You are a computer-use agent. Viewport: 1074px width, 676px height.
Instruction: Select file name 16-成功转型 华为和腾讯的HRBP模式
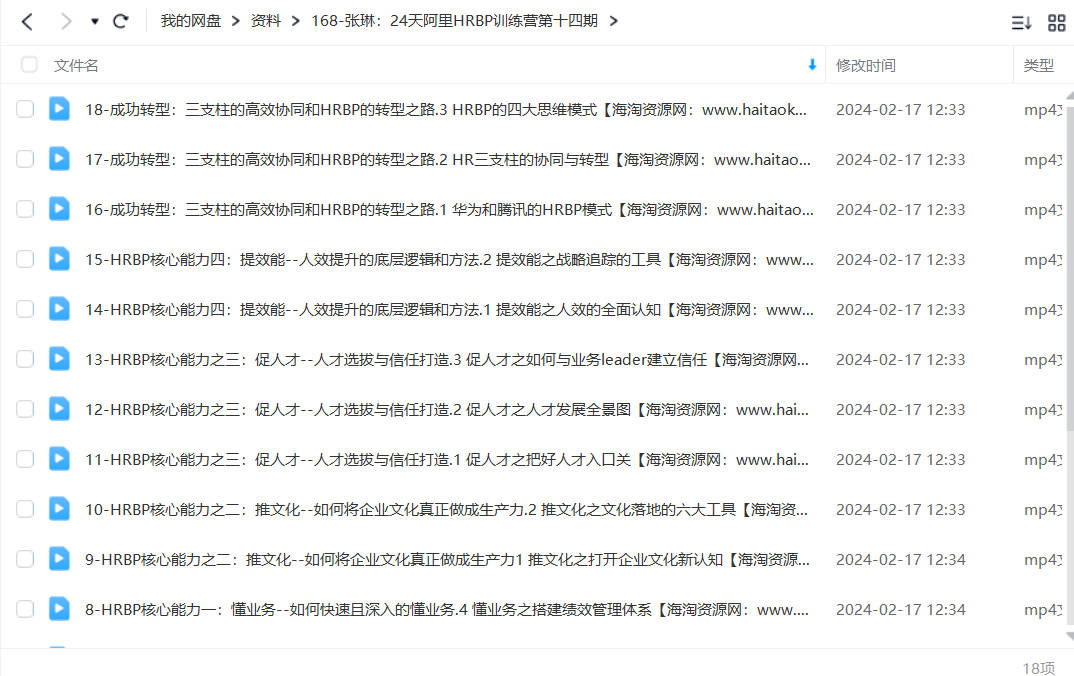(x=449, y=210)
